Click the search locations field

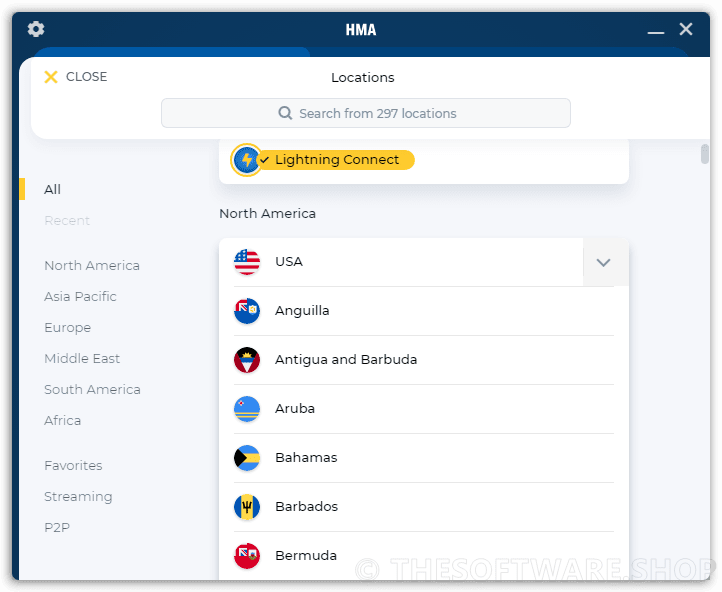coord(366,113)
